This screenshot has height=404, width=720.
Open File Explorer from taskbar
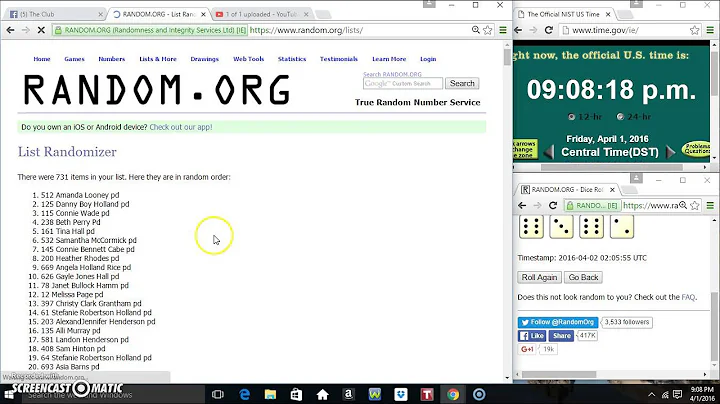point(270,394)
